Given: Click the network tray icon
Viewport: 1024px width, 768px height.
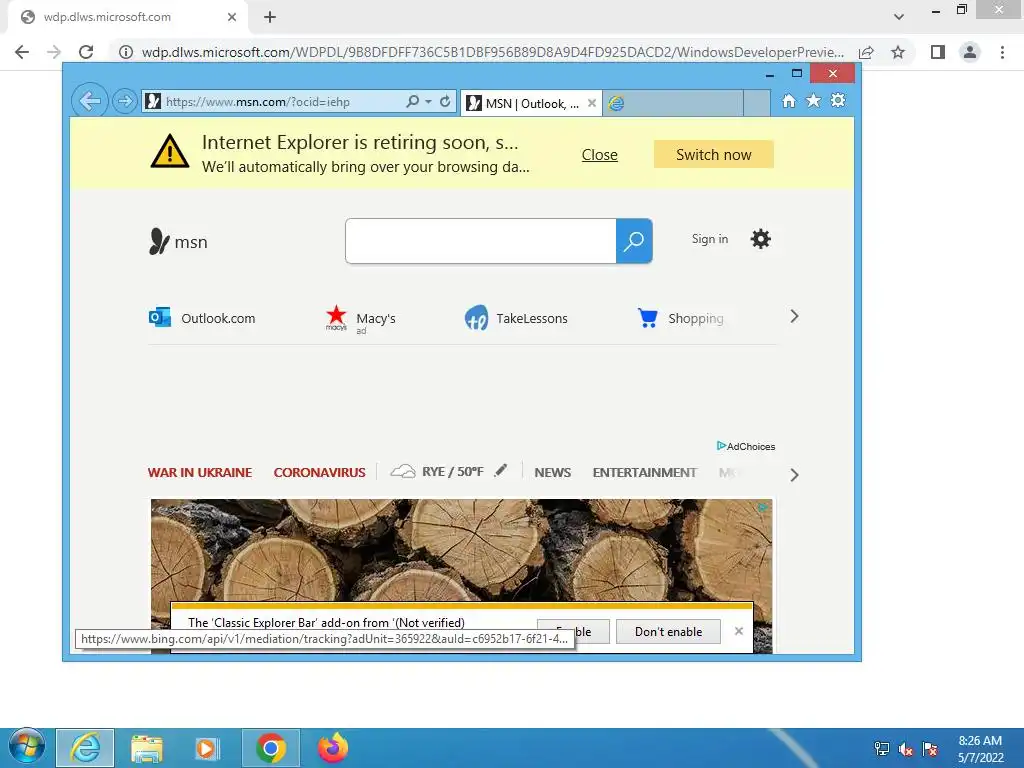Looking at the screenshot, I should click(x=882, y=749).
